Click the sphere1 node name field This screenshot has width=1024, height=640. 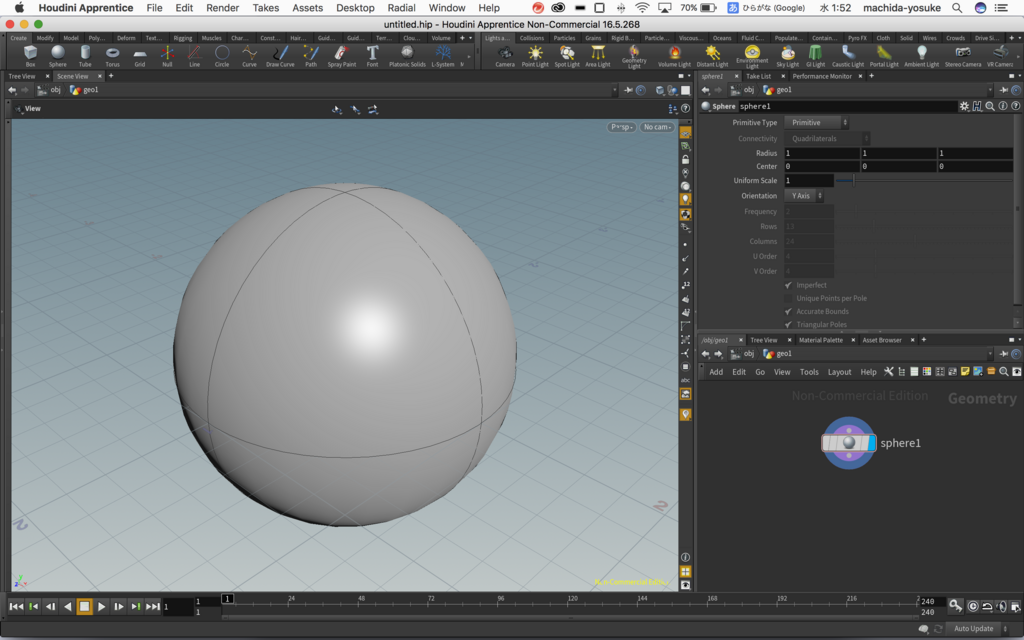(x=848, y=106)
